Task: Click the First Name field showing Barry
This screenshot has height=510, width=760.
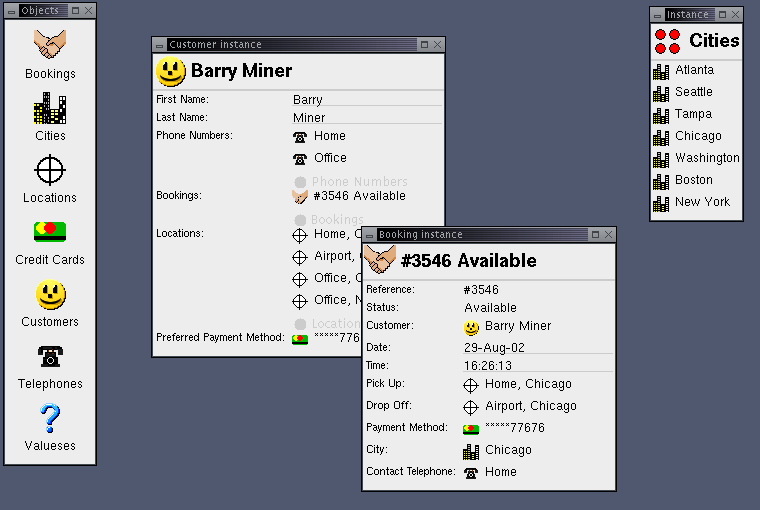Action: pyautogui.click(x=366, y=100)
